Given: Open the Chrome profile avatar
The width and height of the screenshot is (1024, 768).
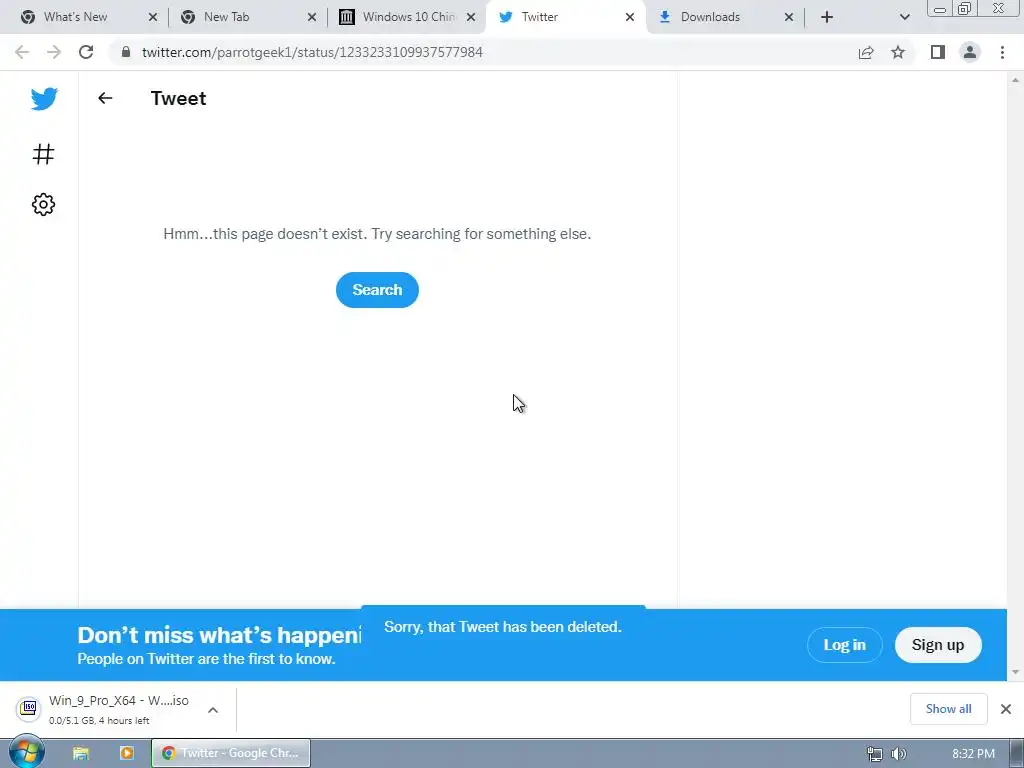Looking at the screenshot, I should point(970,52).
